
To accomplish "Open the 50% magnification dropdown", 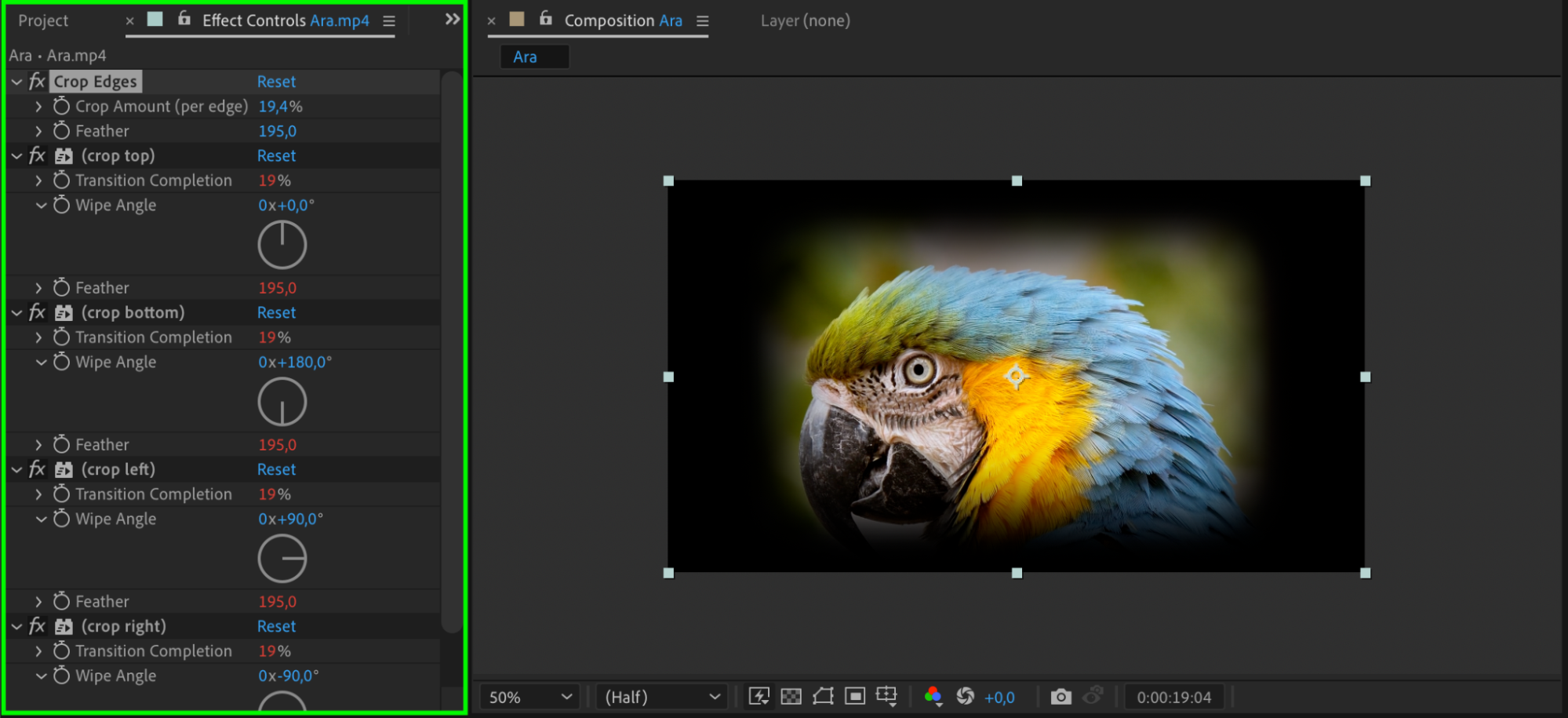I will 529,697.
